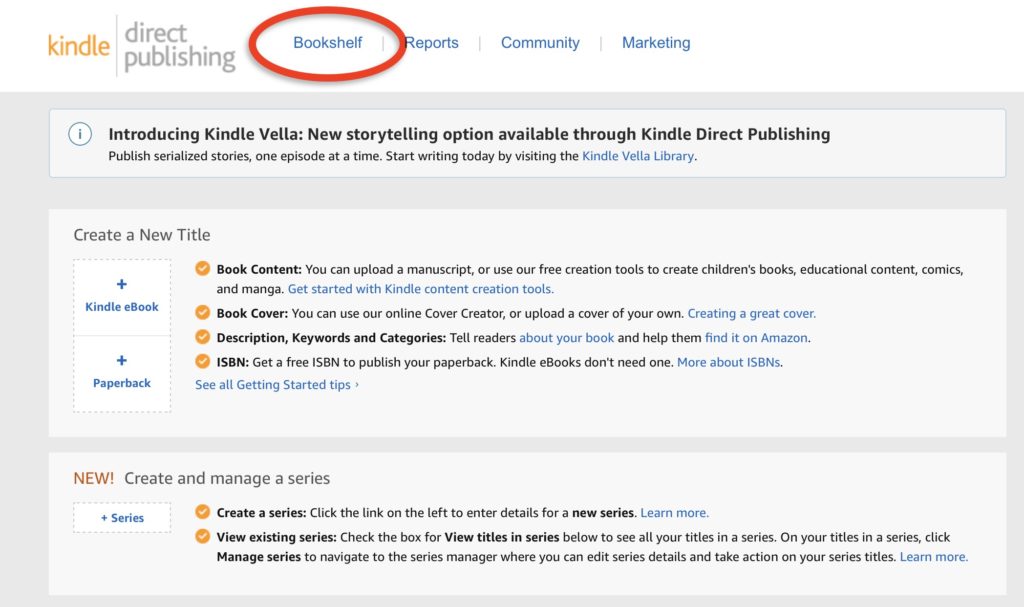Select the Bookshelf navigation item
The image size is (1024, 607).
pyautogui.click(x=327, y=43)
